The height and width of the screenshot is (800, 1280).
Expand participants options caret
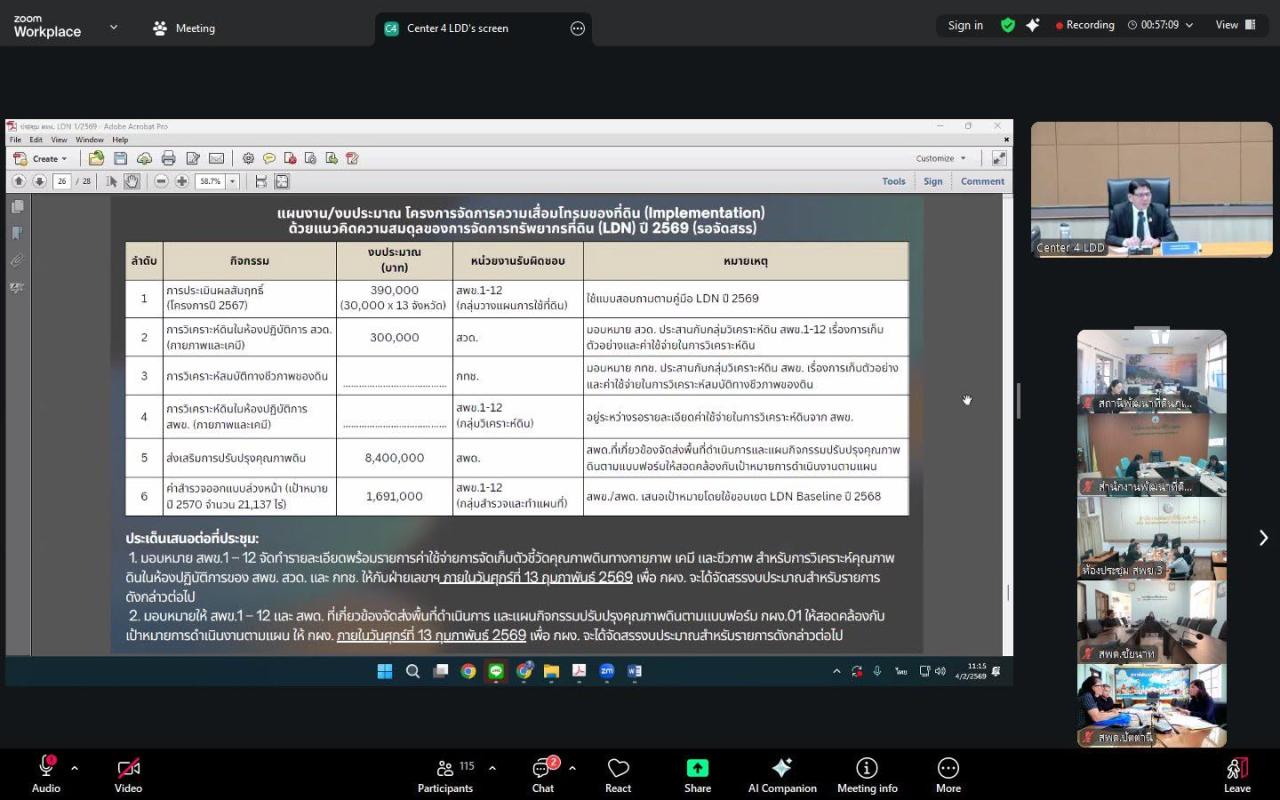pos(492,768)
